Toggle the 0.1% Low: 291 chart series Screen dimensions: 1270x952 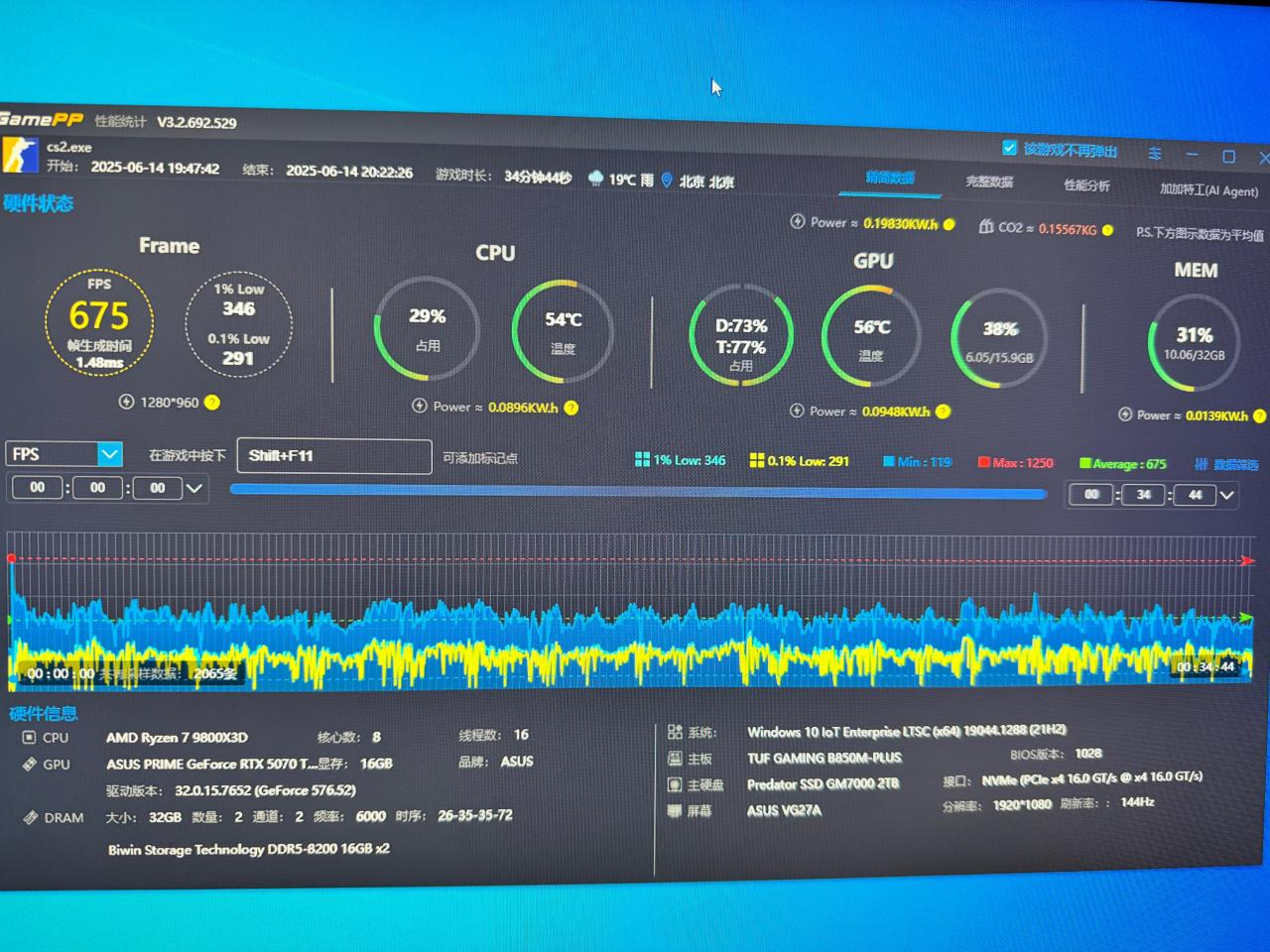(800, 460)
